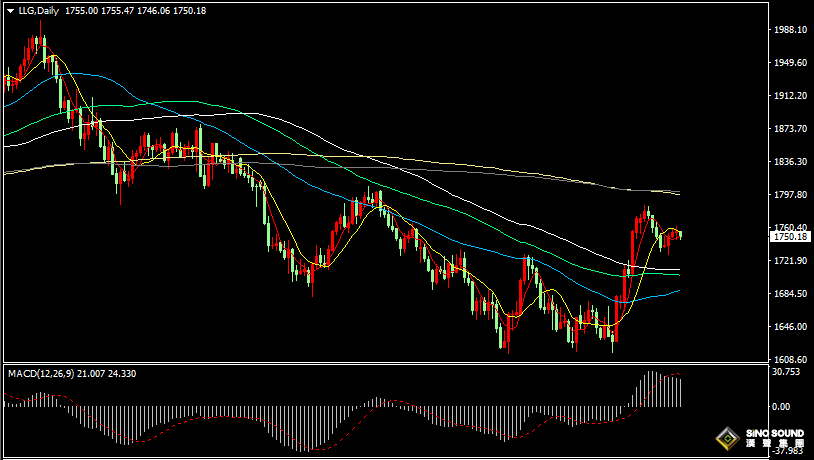This screenshot has height=460, width=814.
Task: Click the 1912.20 price scale level
Action: click(x=790, y=96)
